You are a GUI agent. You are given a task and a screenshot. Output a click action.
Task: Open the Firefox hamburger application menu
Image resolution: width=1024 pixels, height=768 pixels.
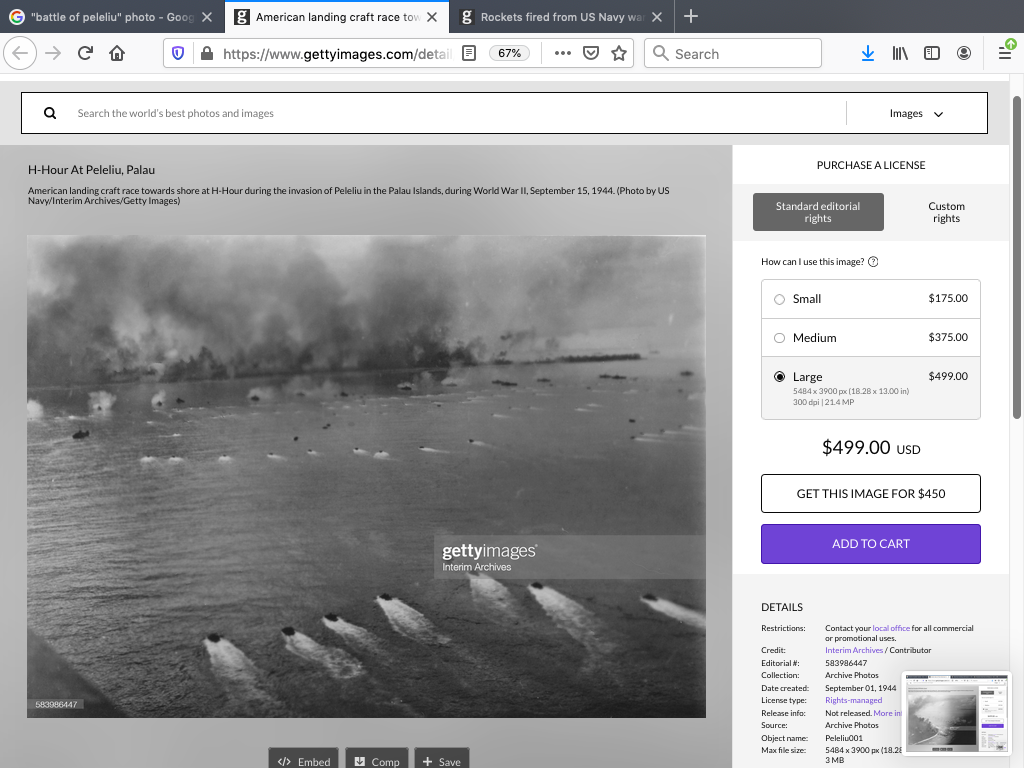(1005, 53)
